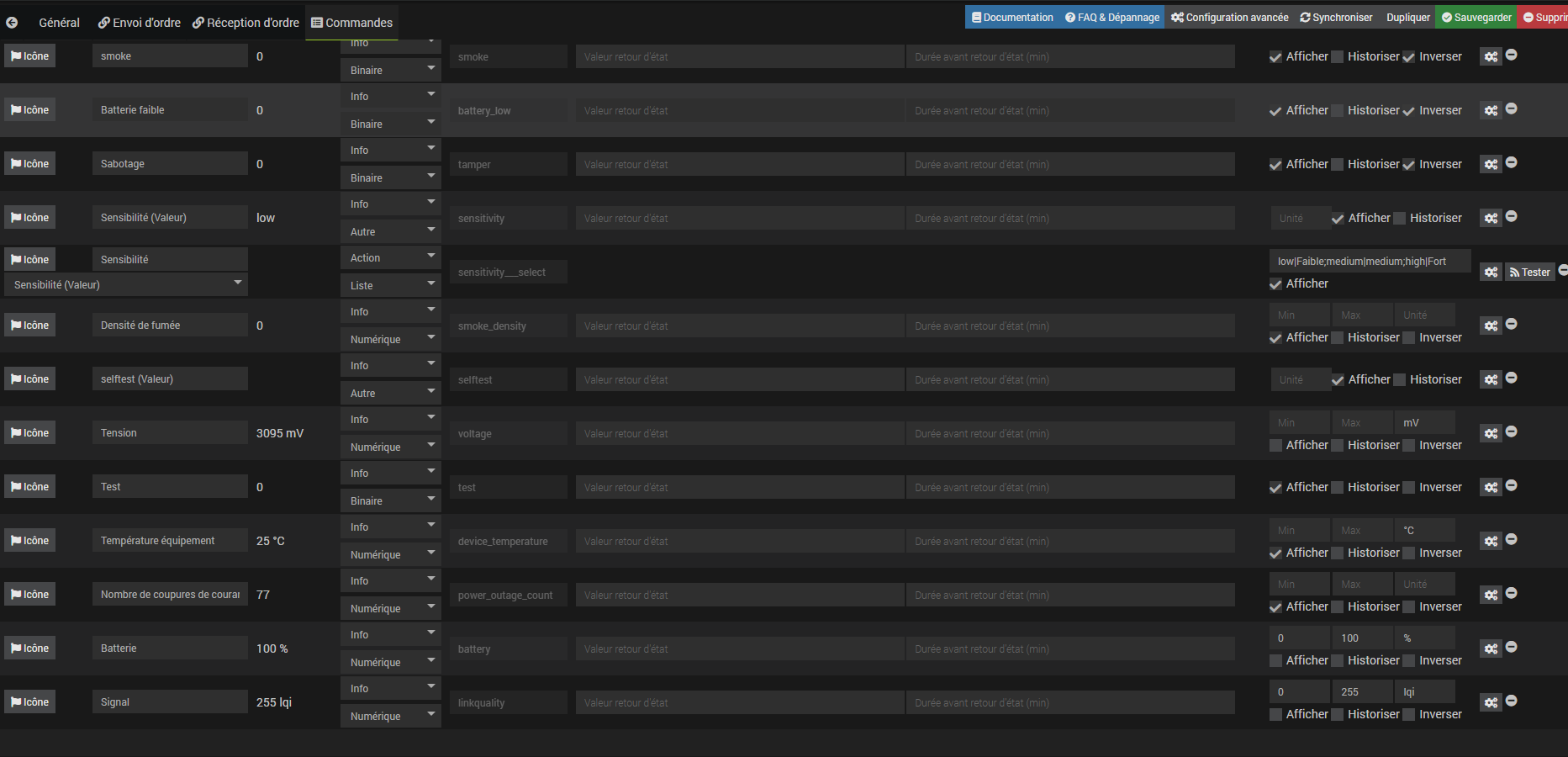
Task: Open gear configuration for selftest row
Action: pos(1491,379)
